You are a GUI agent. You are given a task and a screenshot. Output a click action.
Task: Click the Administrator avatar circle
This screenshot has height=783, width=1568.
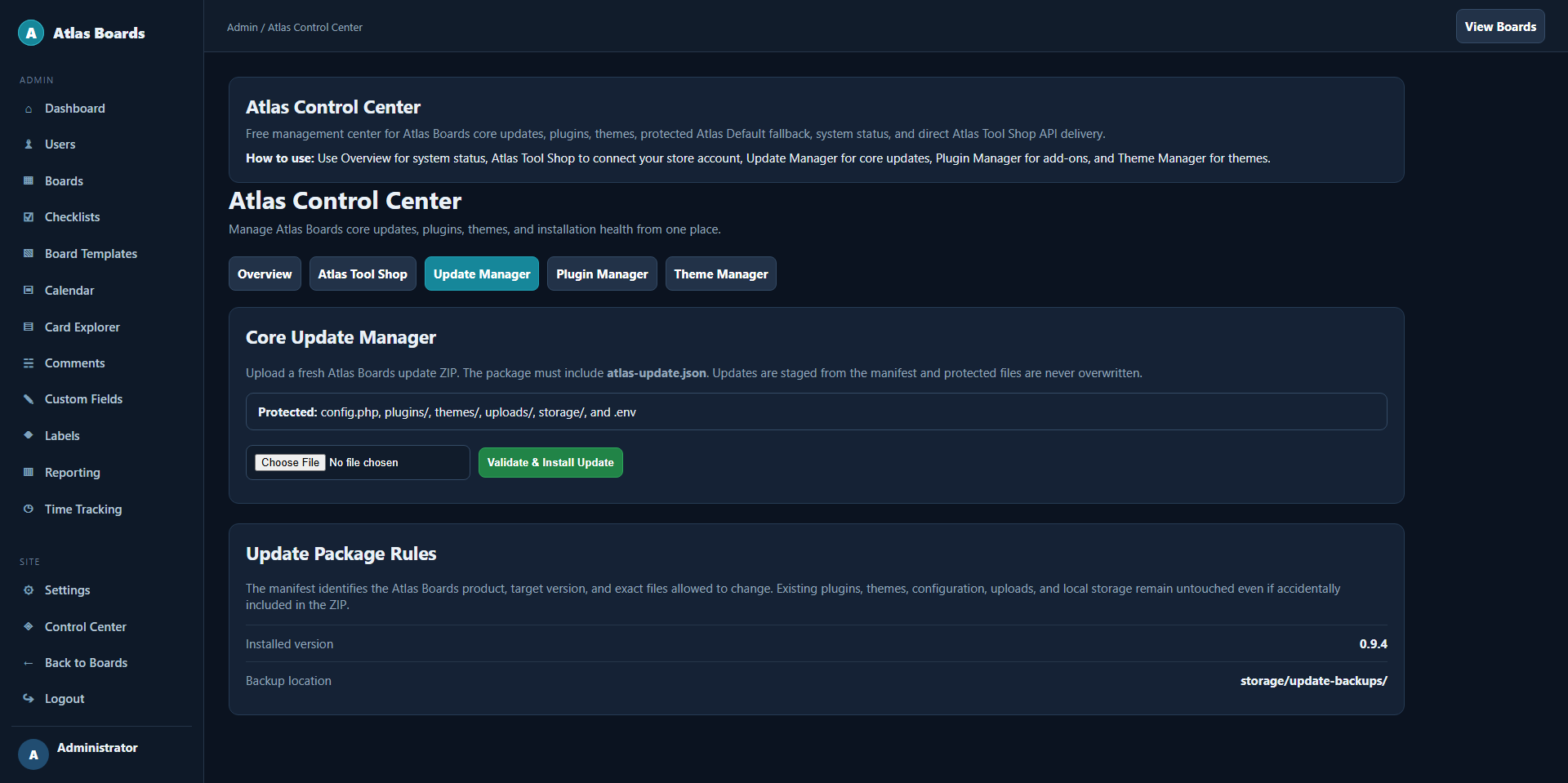click(33, 754)
